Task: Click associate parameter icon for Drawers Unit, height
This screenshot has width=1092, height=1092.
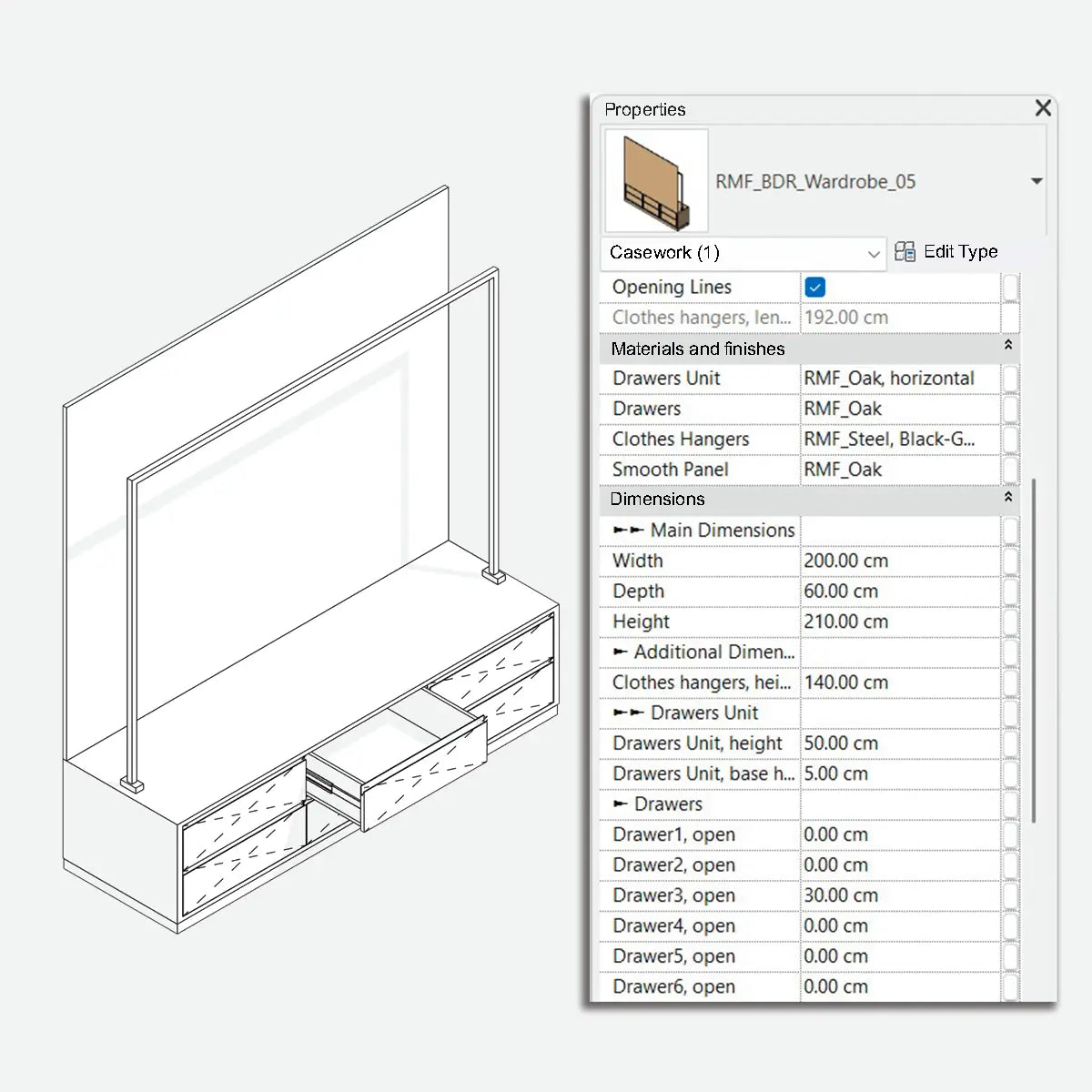Action: (x=1010, y=743)
